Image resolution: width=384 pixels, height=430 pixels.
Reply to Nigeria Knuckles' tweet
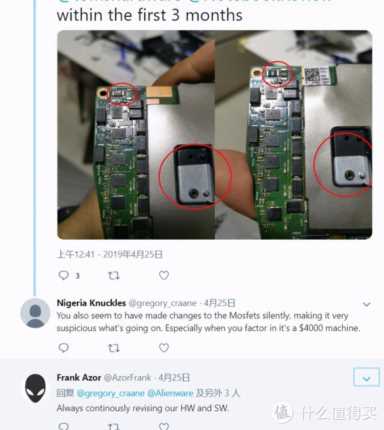click(x=64, y=348)
